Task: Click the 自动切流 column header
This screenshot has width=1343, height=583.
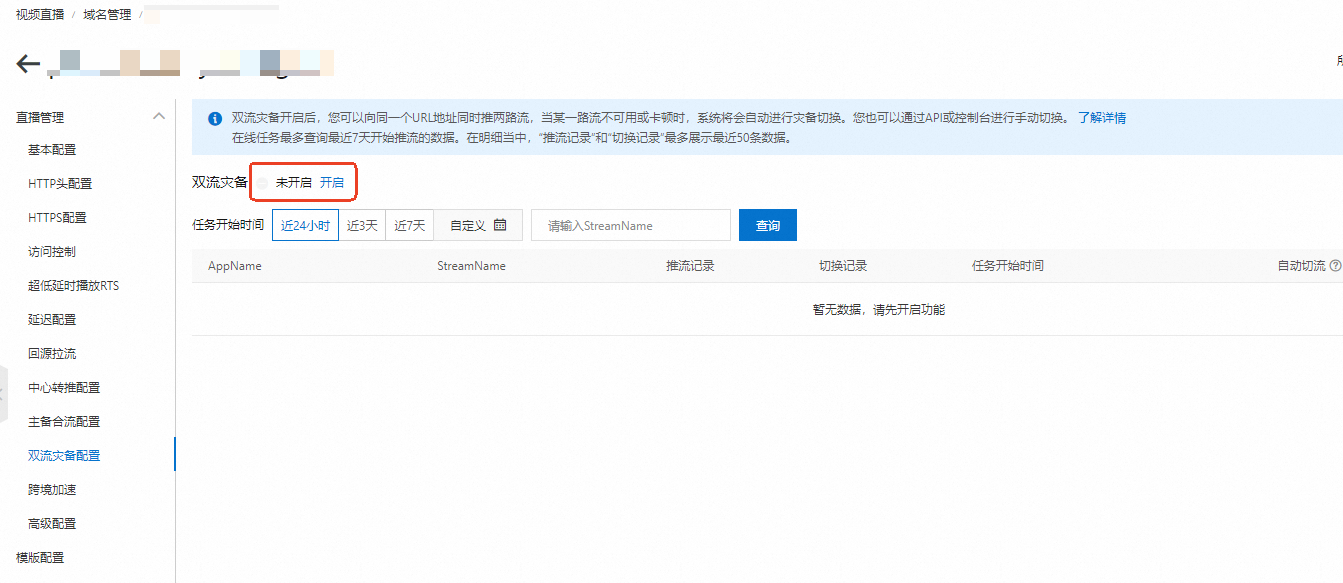Action: tap(1302, 266)
